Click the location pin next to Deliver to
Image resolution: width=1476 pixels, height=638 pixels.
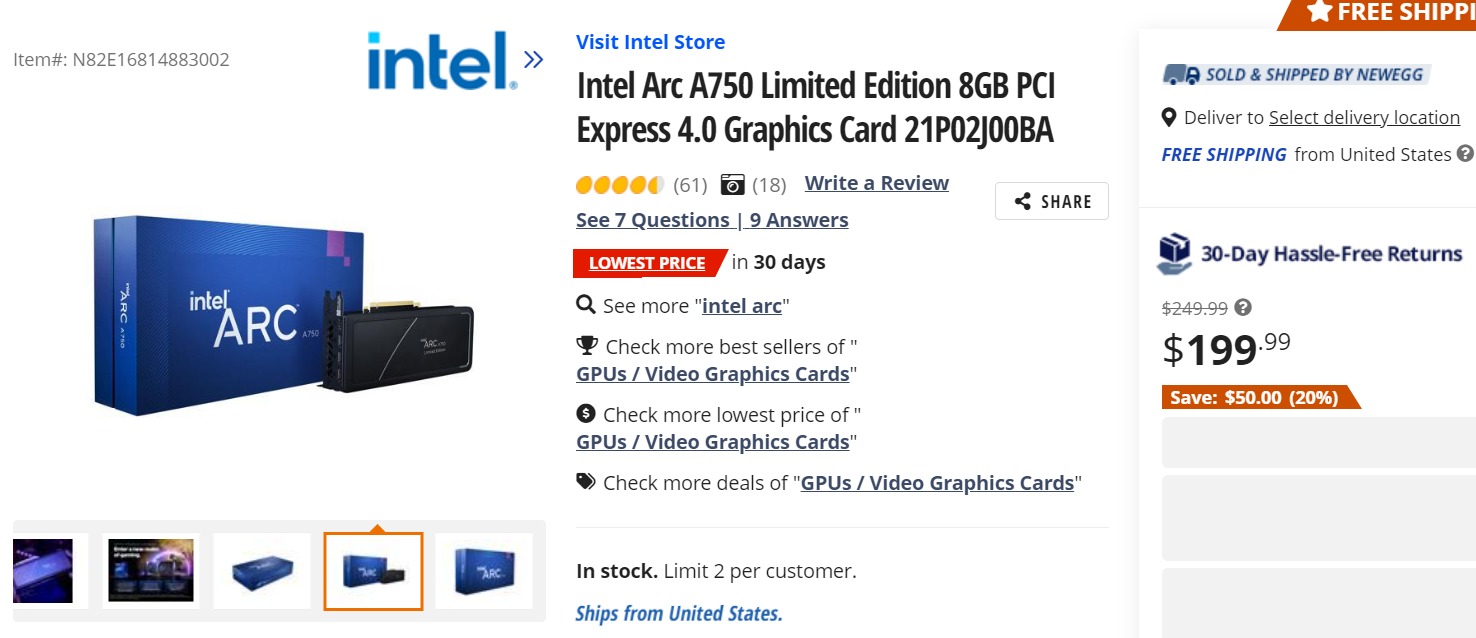point(1168,117)
